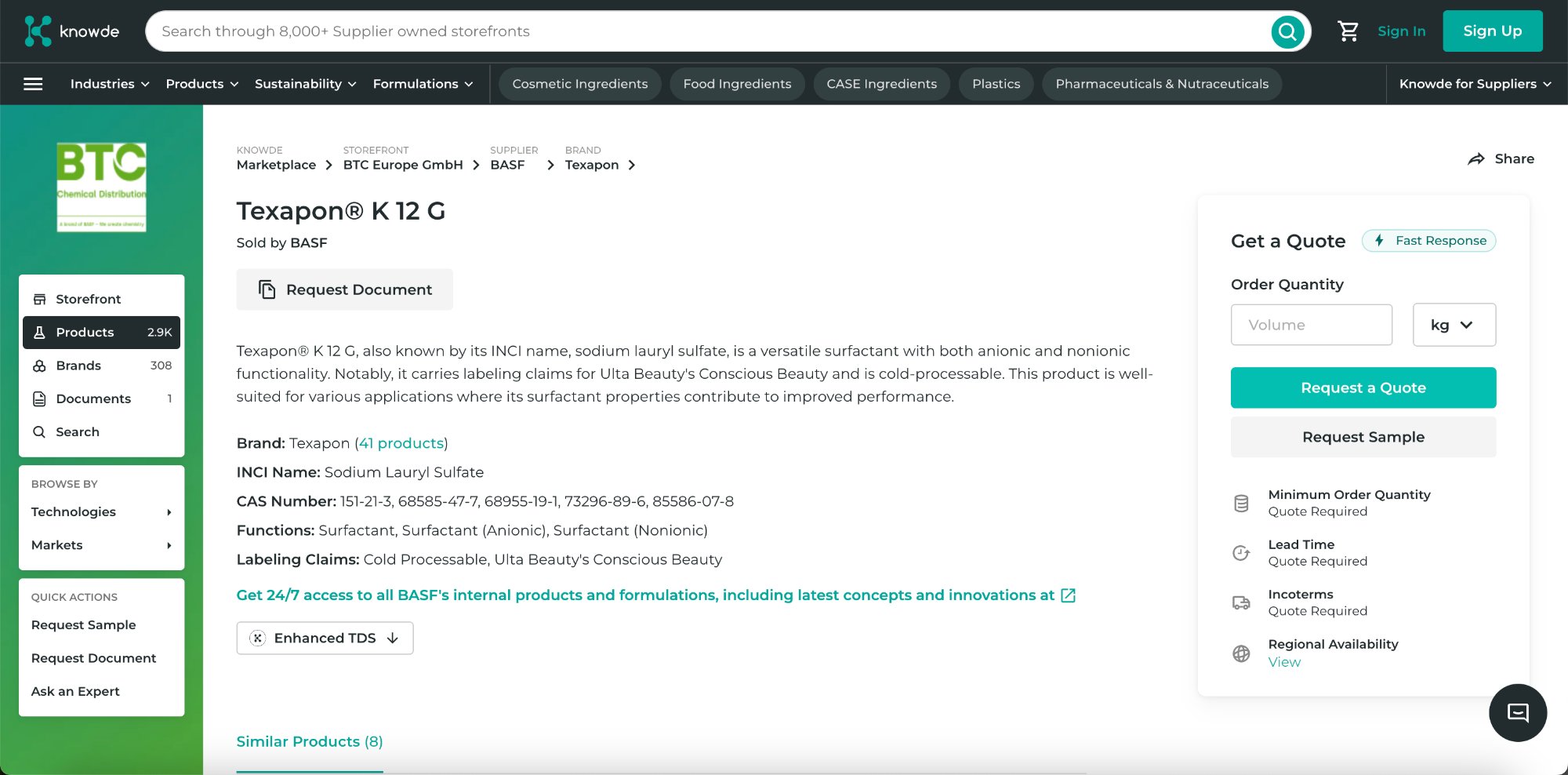Open the chat bubble in bottom corner

pos(1517,712)
